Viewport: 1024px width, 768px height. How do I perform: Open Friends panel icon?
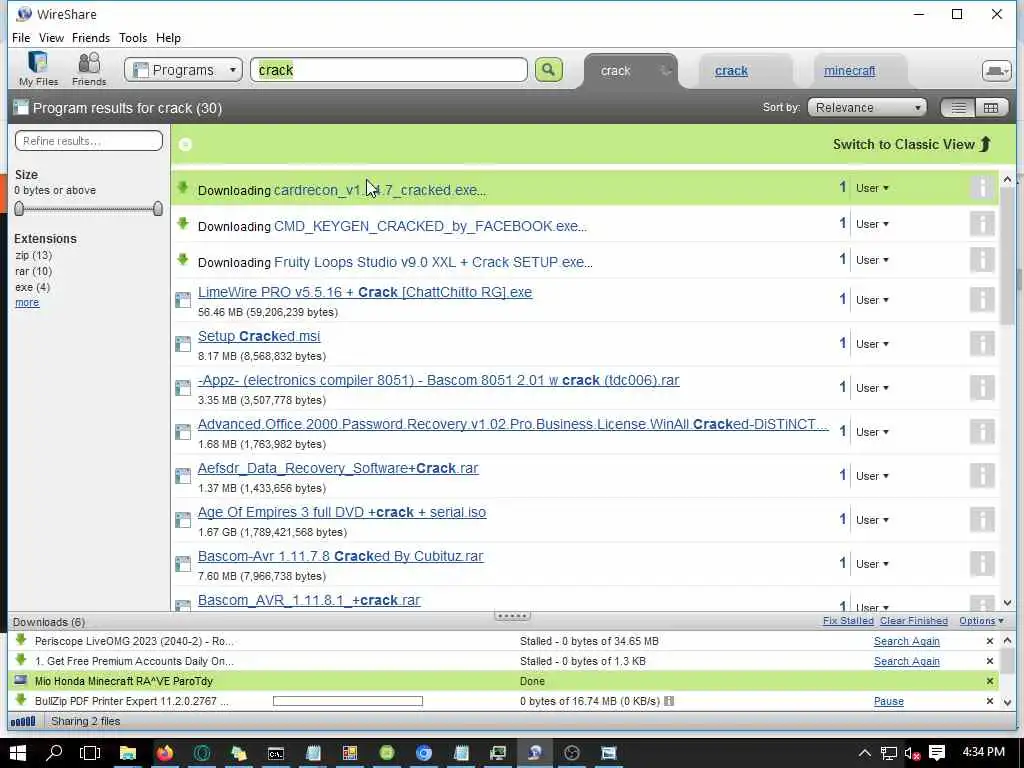click(x=89, y=69)
